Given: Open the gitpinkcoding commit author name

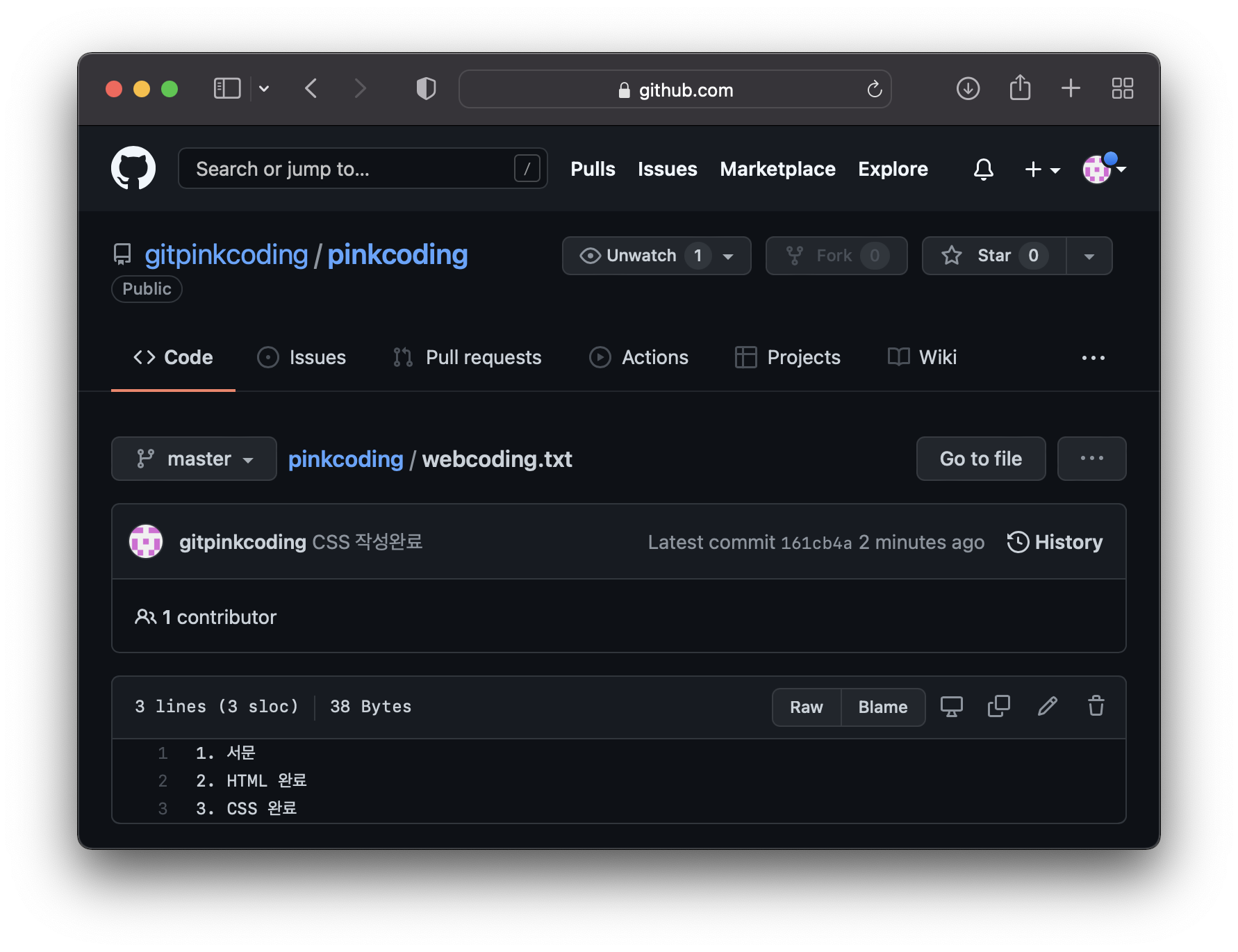Looking at the screenshot, I should point(242,542).
